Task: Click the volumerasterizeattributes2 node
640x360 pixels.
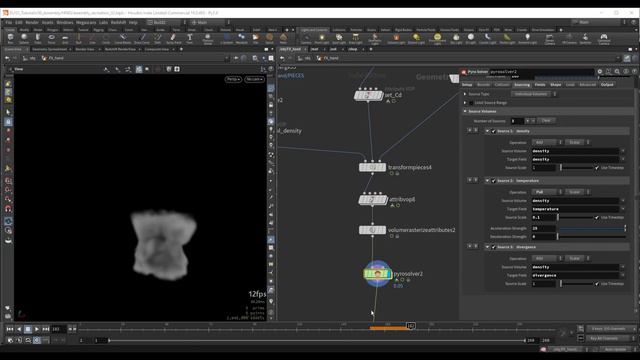Action: [x=372, y=230]
